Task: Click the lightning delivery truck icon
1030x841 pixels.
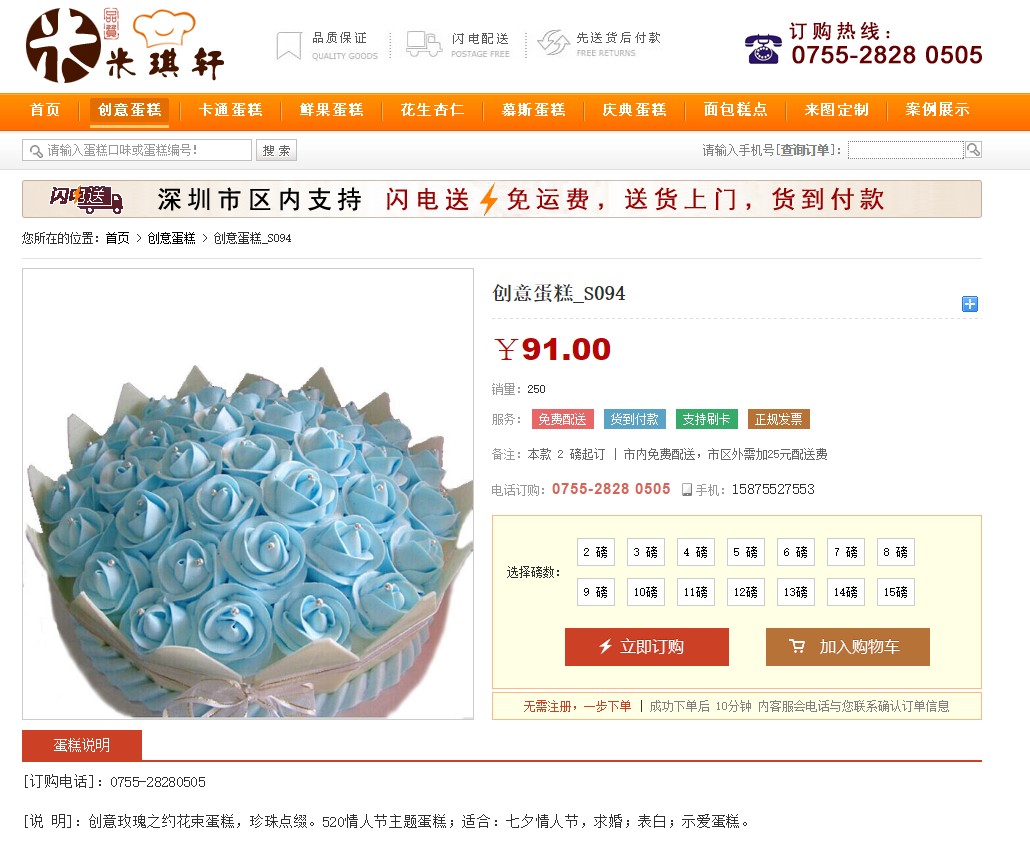Action: click(x=424, y=44)
